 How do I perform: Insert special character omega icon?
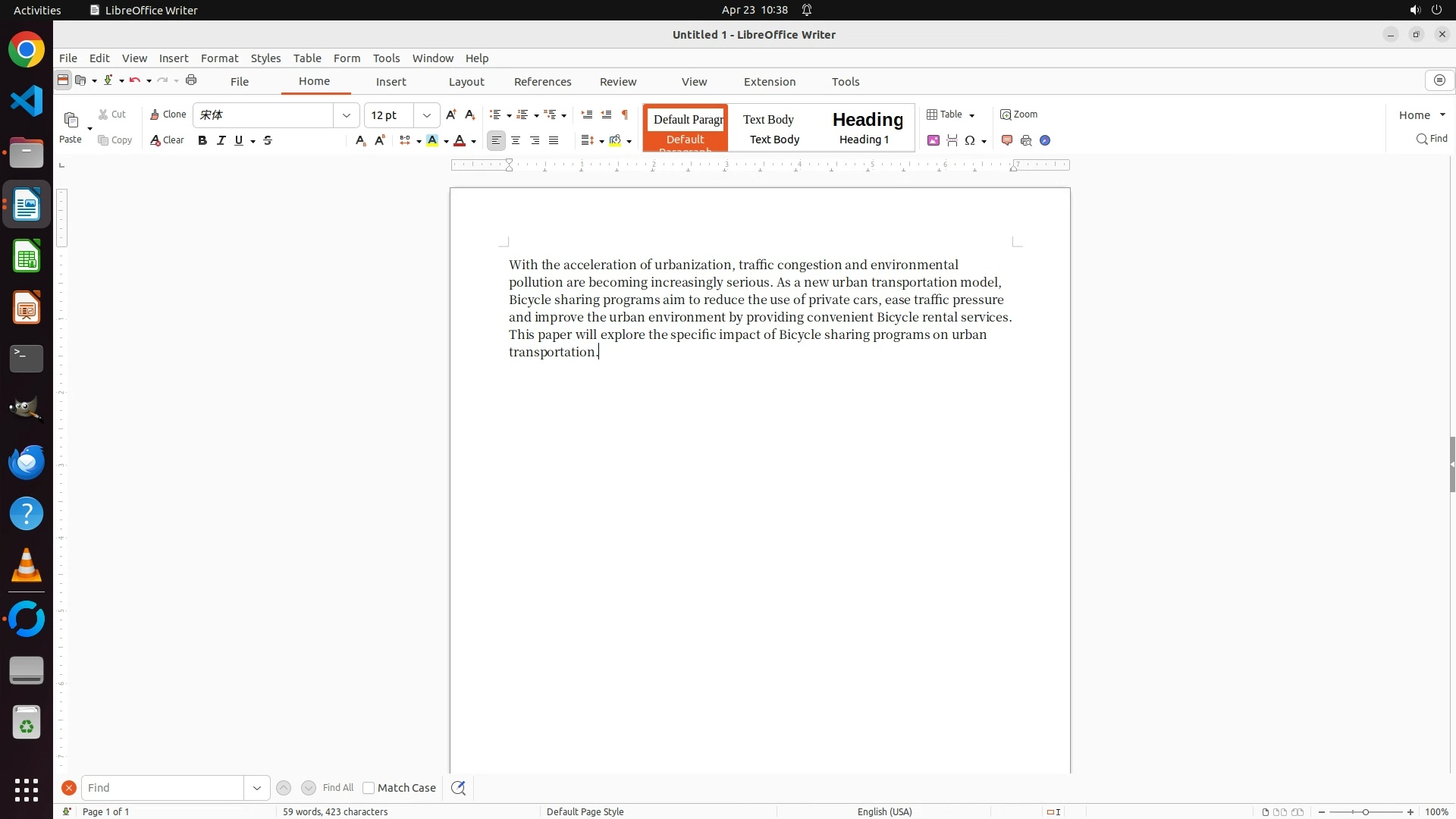pos(969,140)
